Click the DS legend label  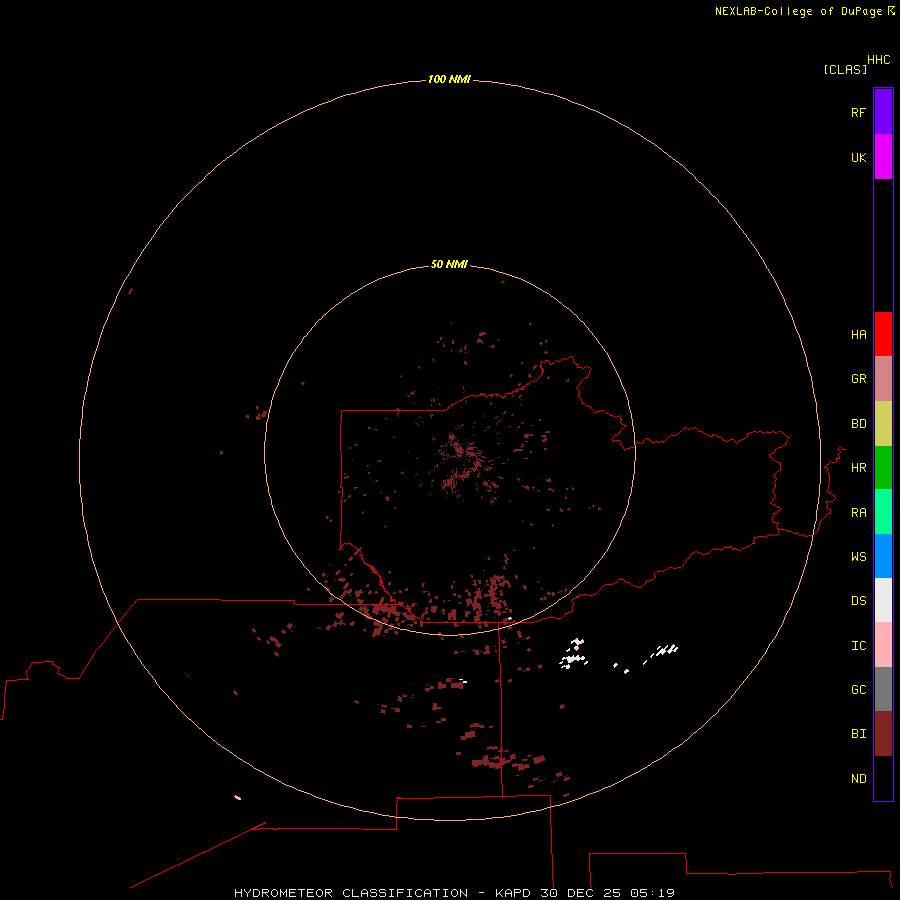[858, 601]
